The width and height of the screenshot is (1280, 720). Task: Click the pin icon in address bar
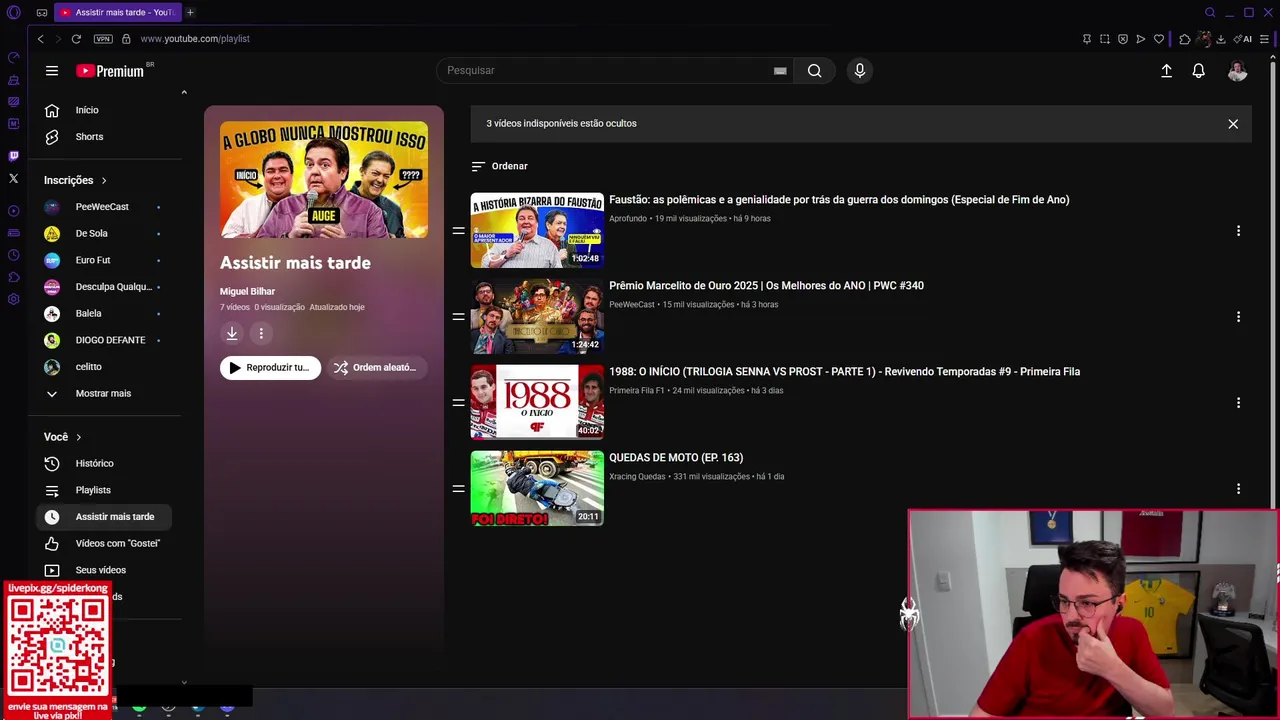point(1086,39)
